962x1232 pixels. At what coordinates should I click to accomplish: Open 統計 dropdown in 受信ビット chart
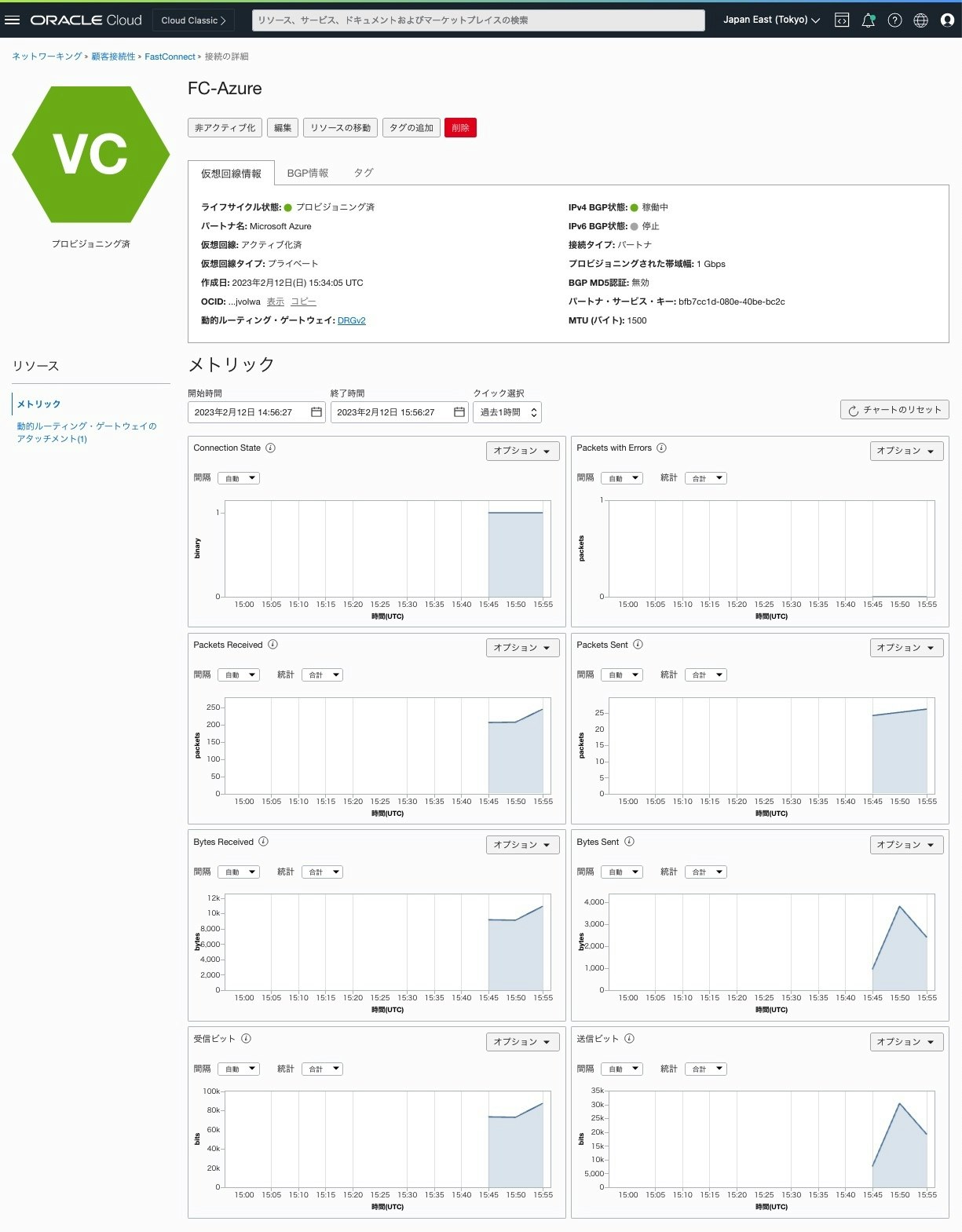coord(322,1069)
